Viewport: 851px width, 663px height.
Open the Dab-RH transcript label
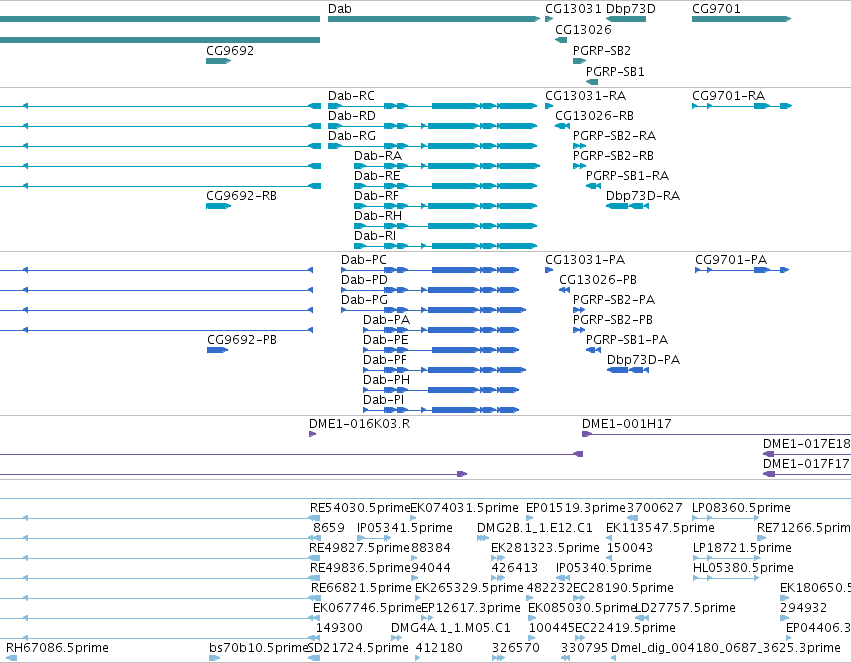pos(378,216)
